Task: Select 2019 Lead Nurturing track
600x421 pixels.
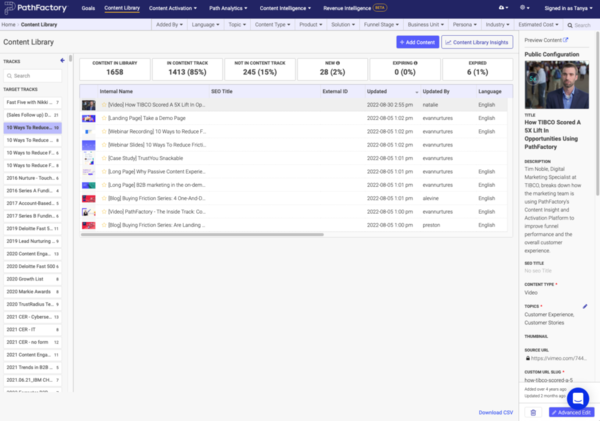Action: pos(33,241)
